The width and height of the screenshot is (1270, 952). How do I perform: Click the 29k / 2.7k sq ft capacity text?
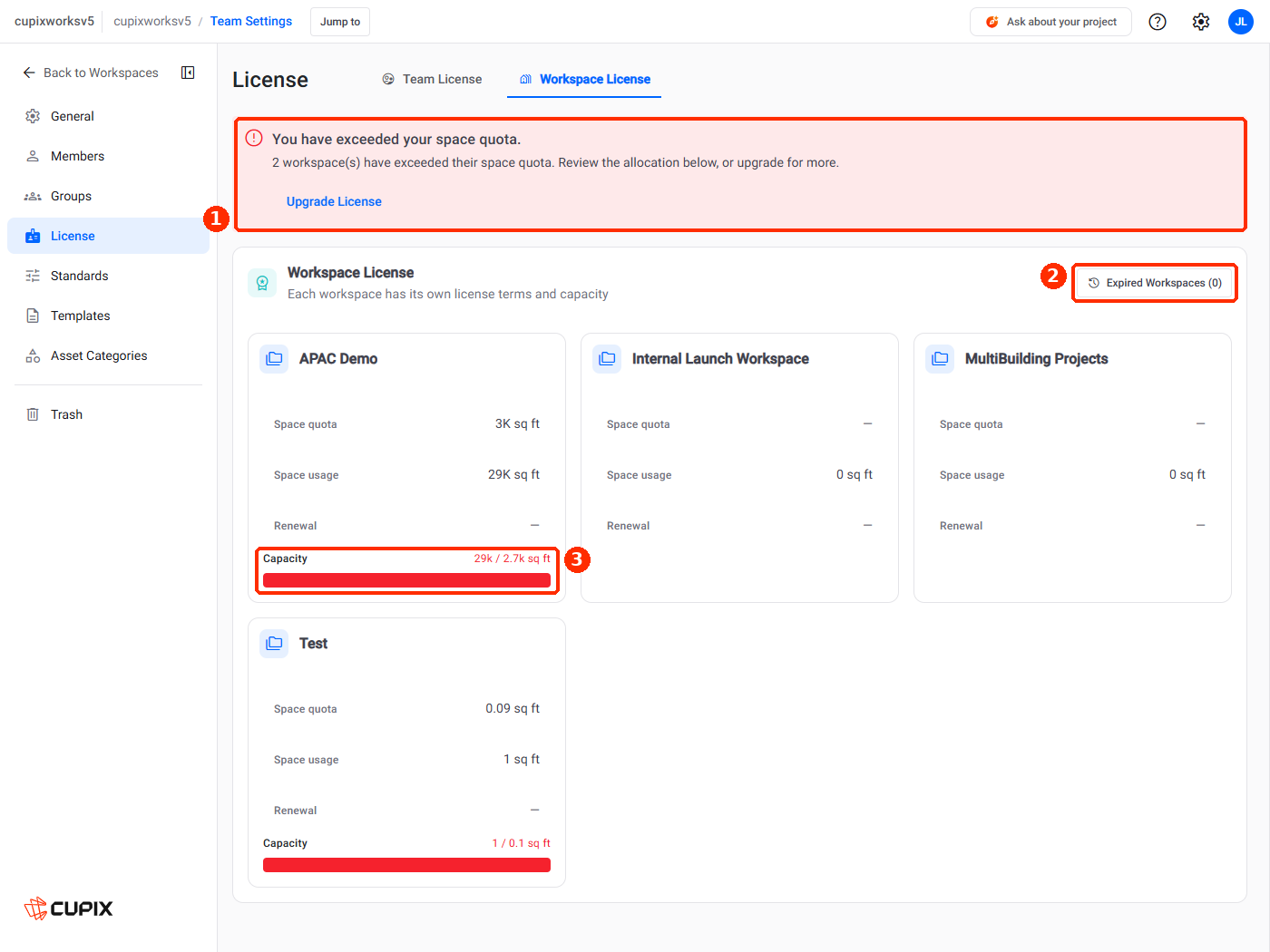click(x=512, y=559)
